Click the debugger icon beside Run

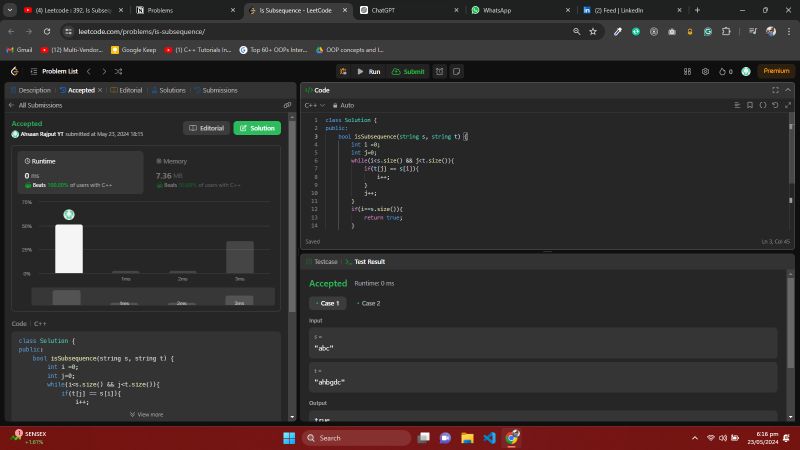pyautogui.click(x=342, y=71)
